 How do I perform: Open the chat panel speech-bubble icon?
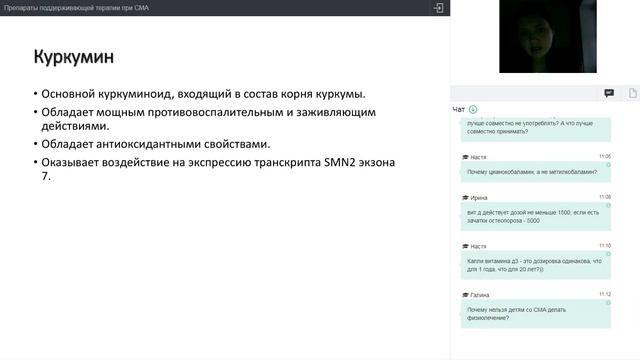[x=609, y=93]
